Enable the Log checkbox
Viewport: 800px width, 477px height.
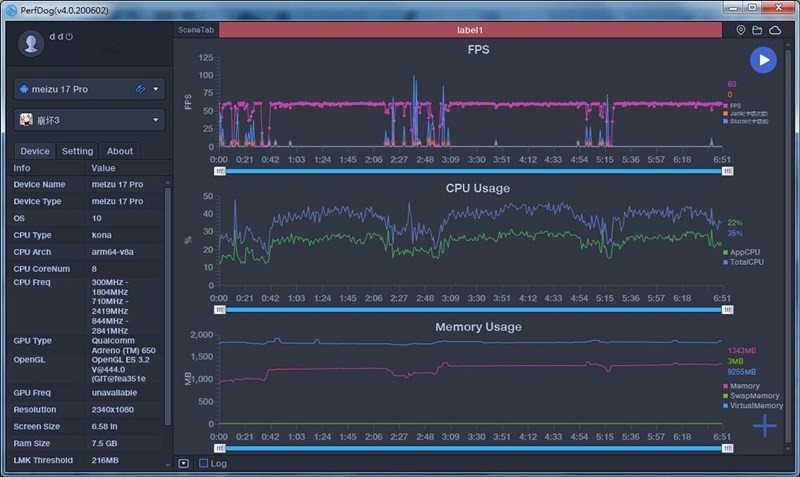click(x=204, y=463)
